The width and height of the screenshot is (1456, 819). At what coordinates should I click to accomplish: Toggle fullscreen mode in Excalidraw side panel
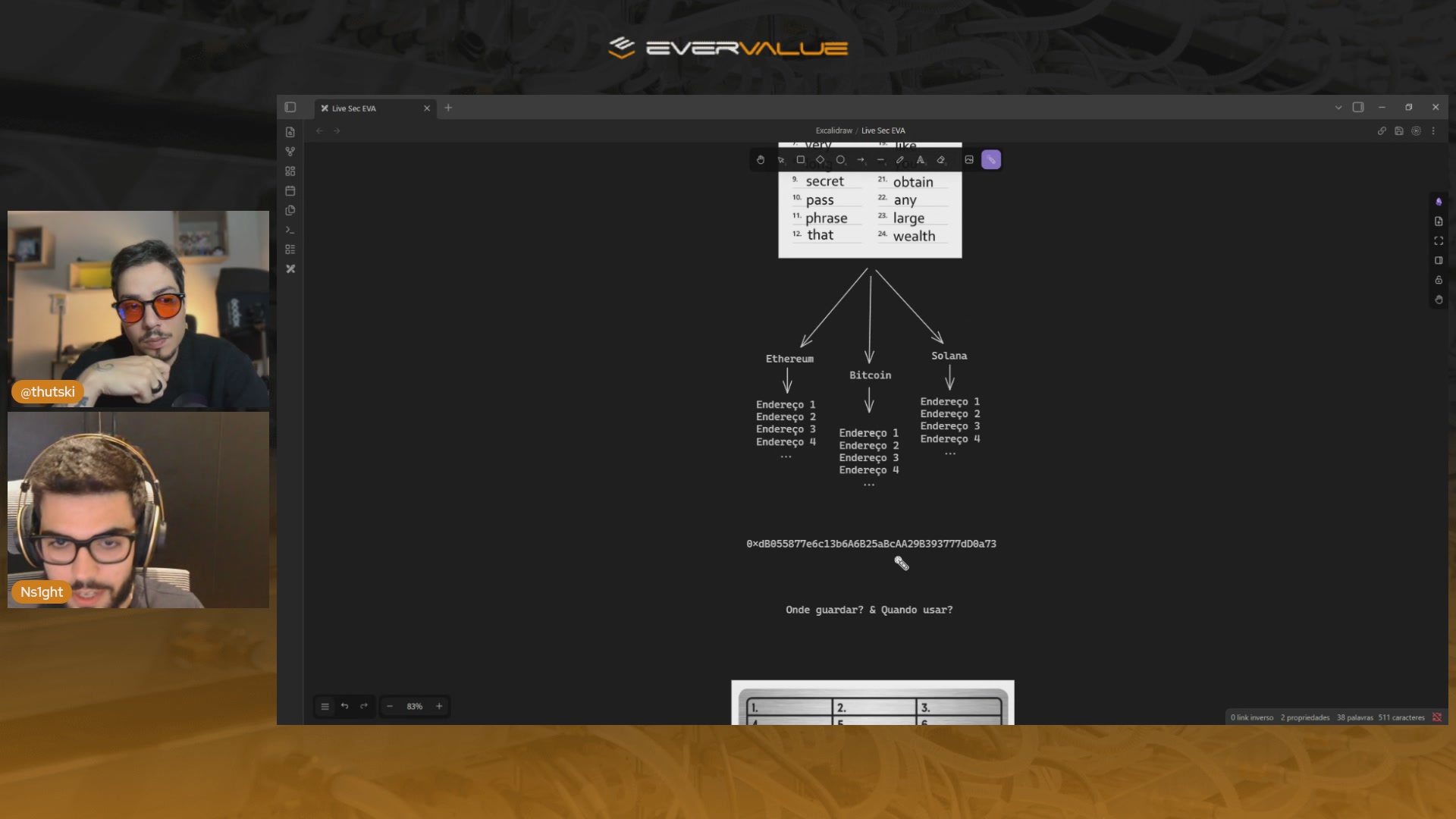1439,241
